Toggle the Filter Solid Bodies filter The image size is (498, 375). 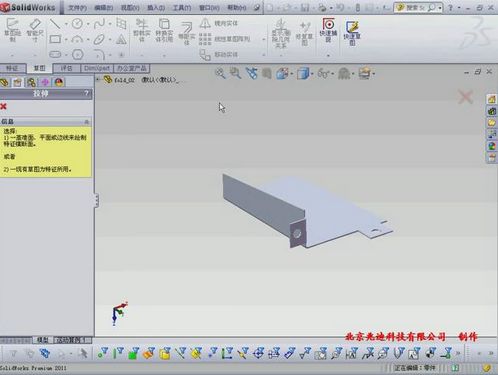click(x=165, y=353)
